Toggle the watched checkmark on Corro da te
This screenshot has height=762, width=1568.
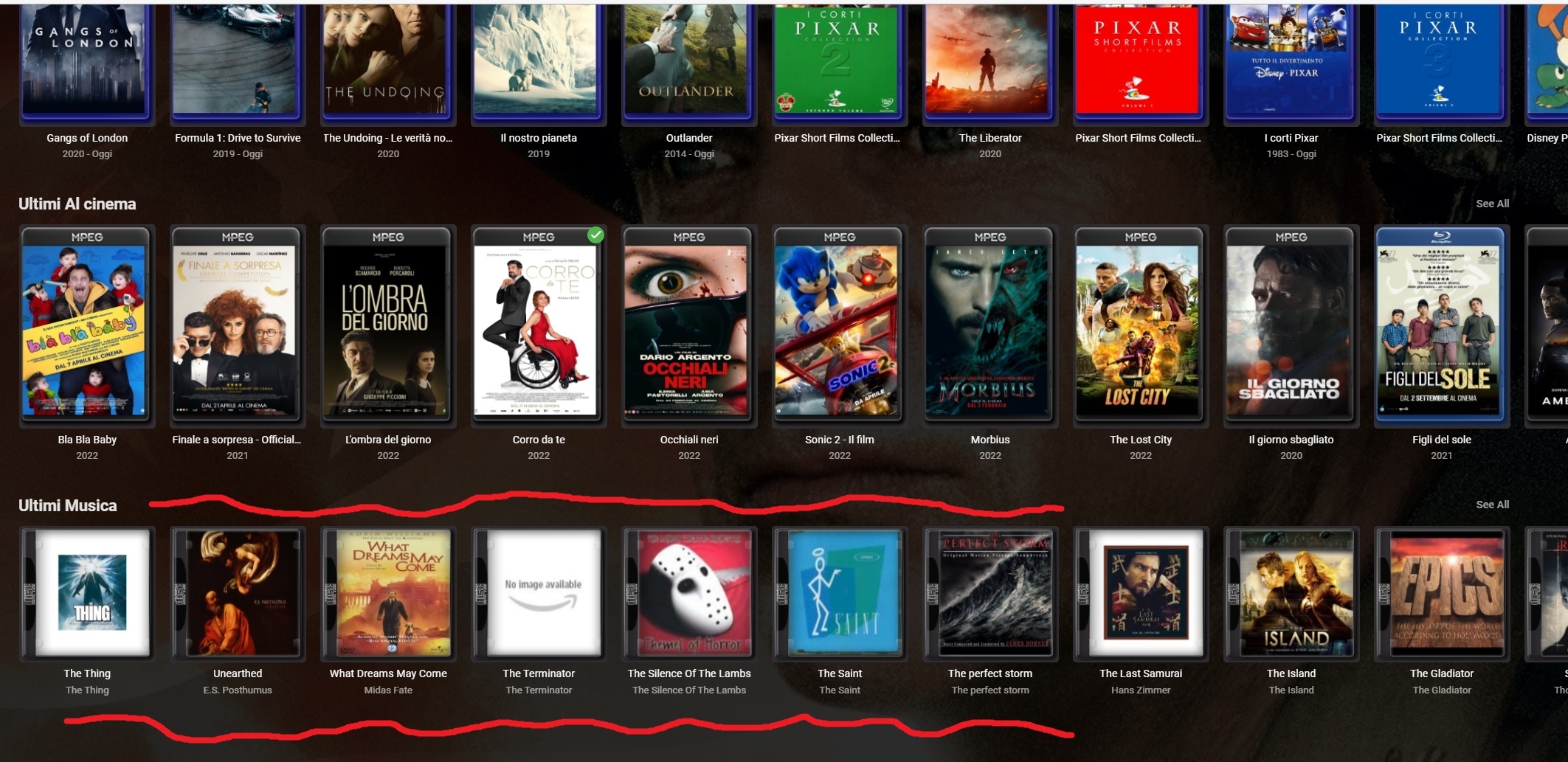(595, 235)
